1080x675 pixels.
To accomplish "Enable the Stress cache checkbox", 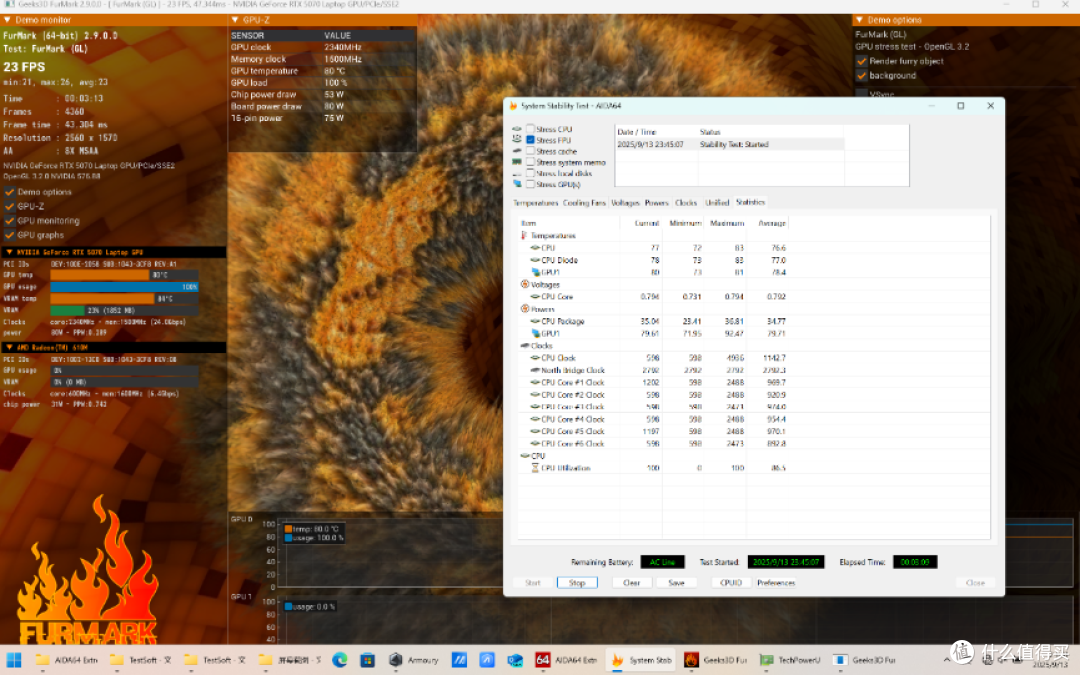I will tap(530, 151).
